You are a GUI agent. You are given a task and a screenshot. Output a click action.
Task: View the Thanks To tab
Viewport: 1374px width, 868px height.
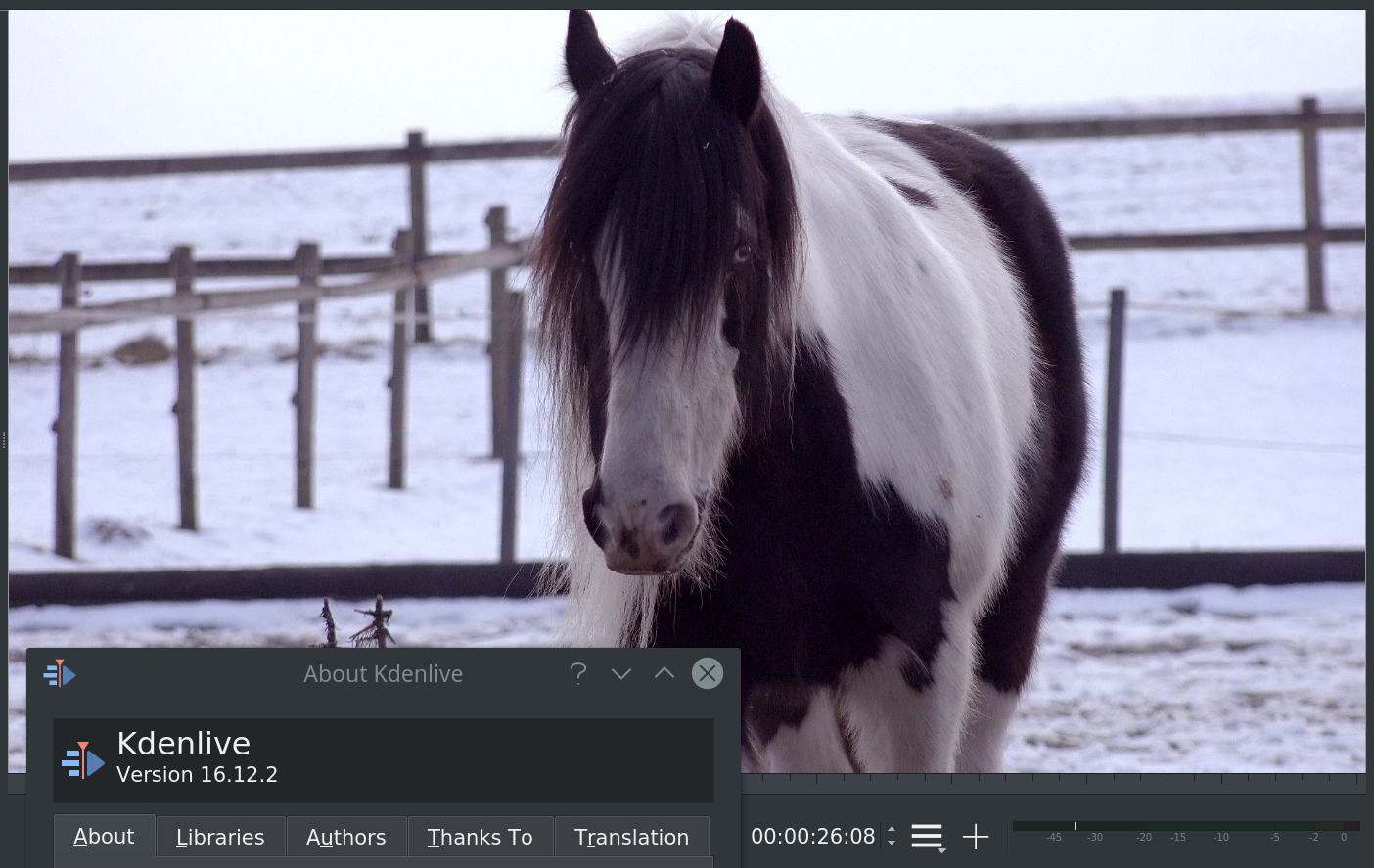click(x=480, y=837)
